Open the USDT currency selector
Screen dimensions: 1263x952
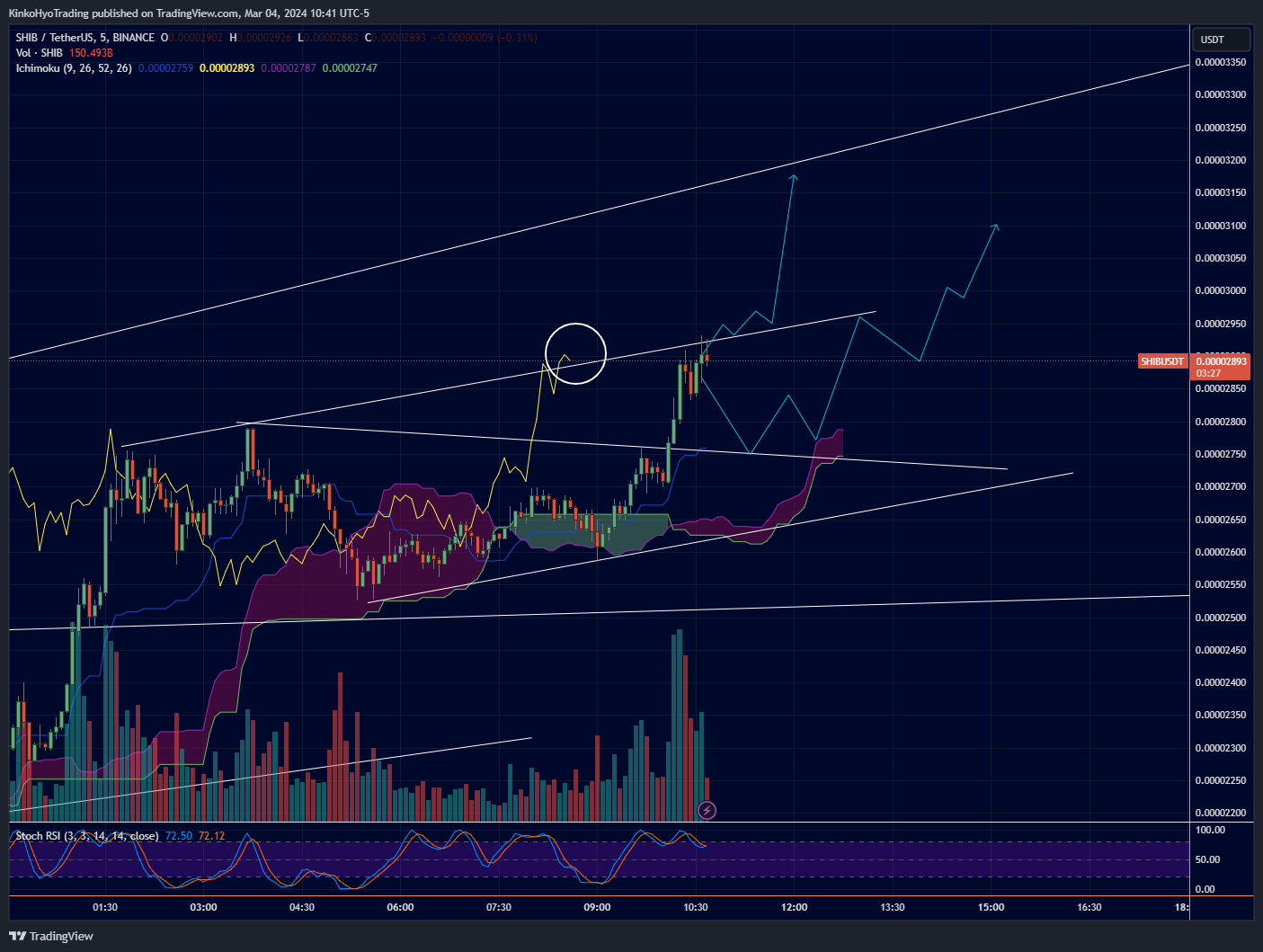point(1221,40)
